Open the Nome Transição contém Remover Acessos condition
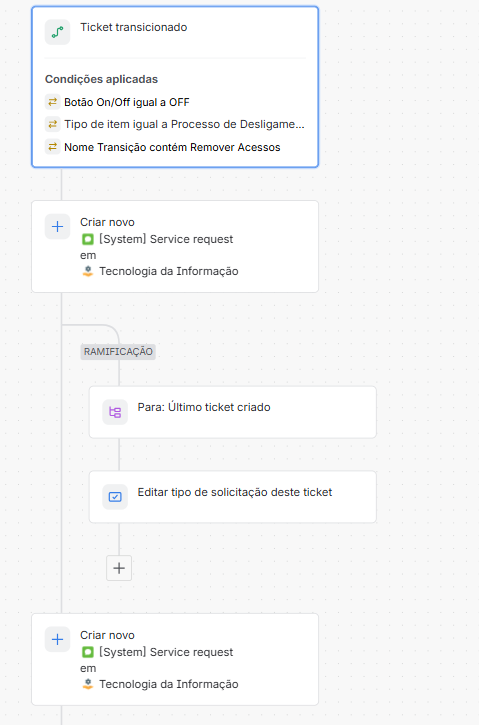Viewport: 479px width, 725px height. click(172, 147)
